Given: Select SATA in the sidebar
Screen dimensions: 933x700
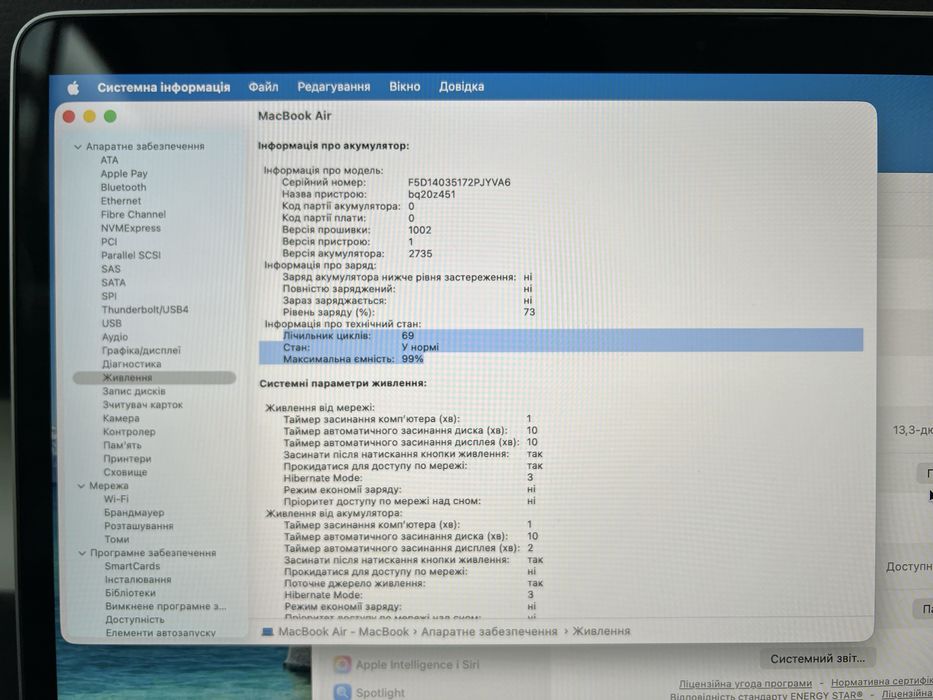Looking at the screenshot, I should [113, 282].
